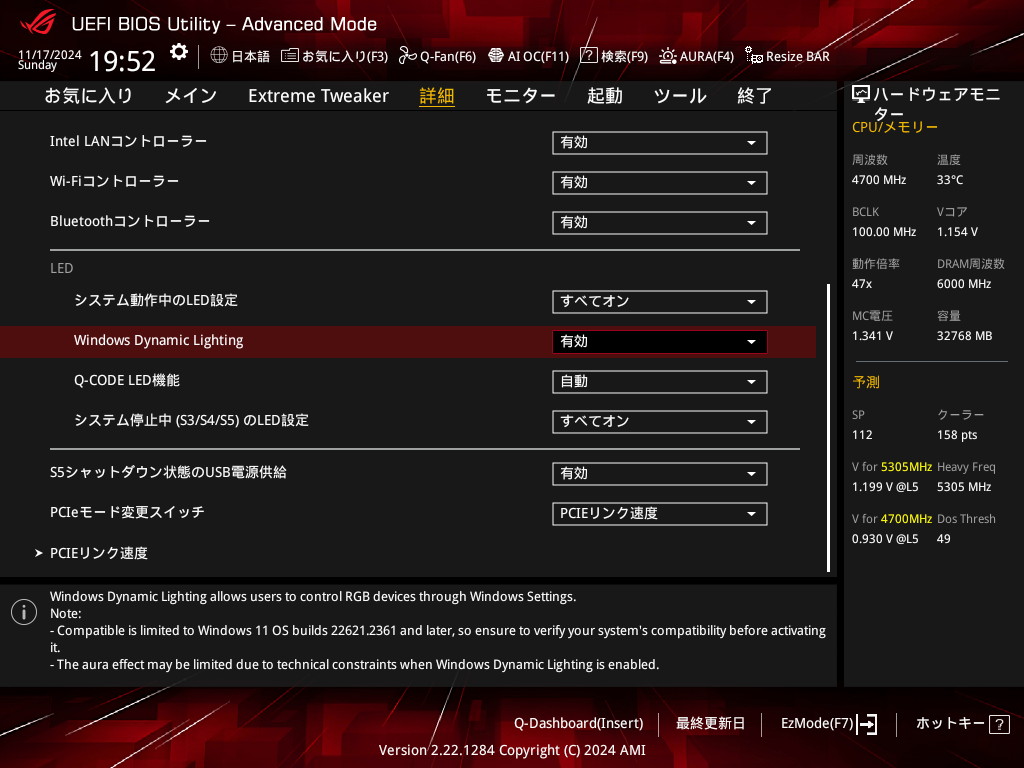
Task: Open the ツール tab
Action: click(680, 96)
